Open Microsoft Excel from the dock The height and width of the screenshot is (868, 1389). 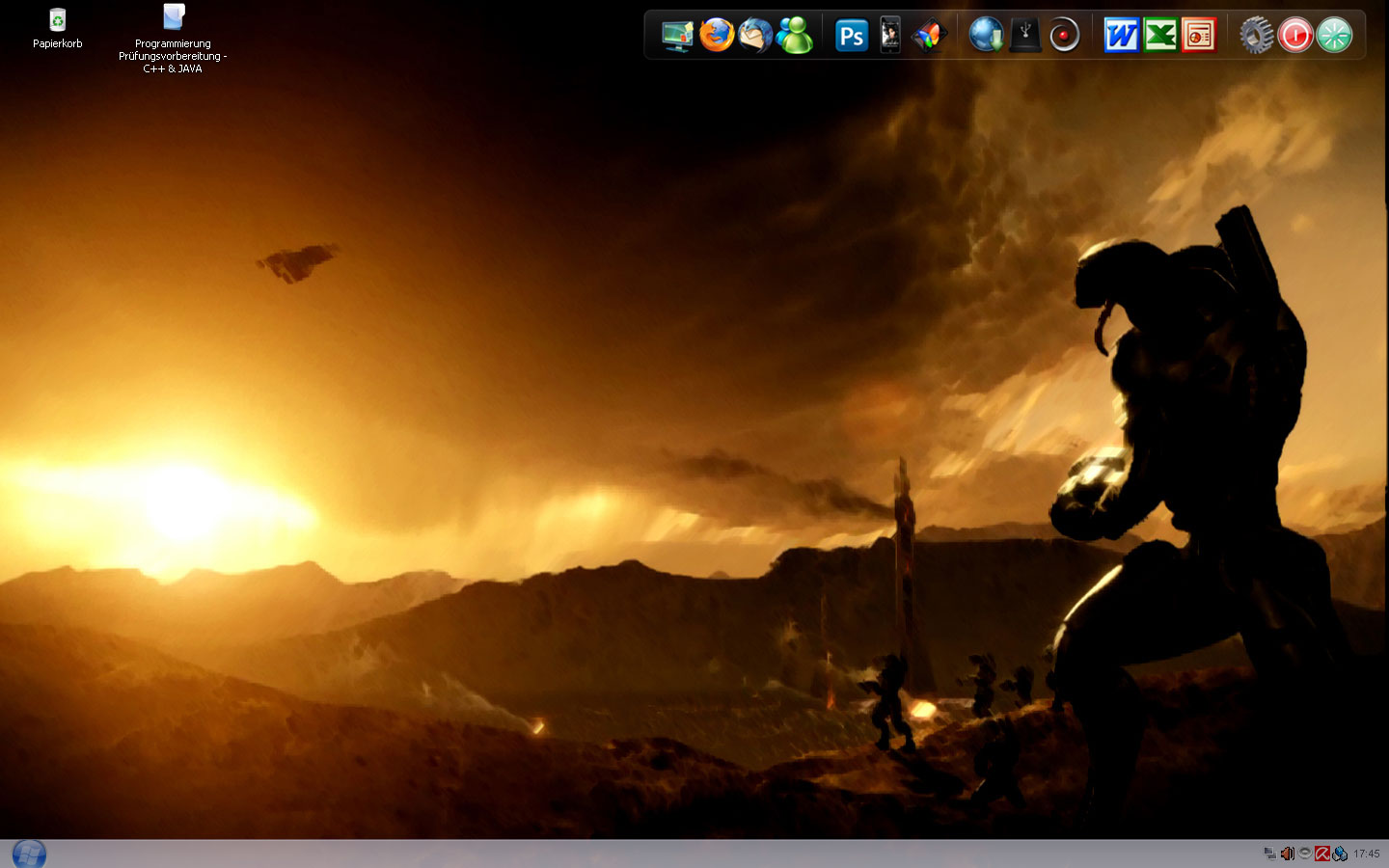pos(1160,36)
